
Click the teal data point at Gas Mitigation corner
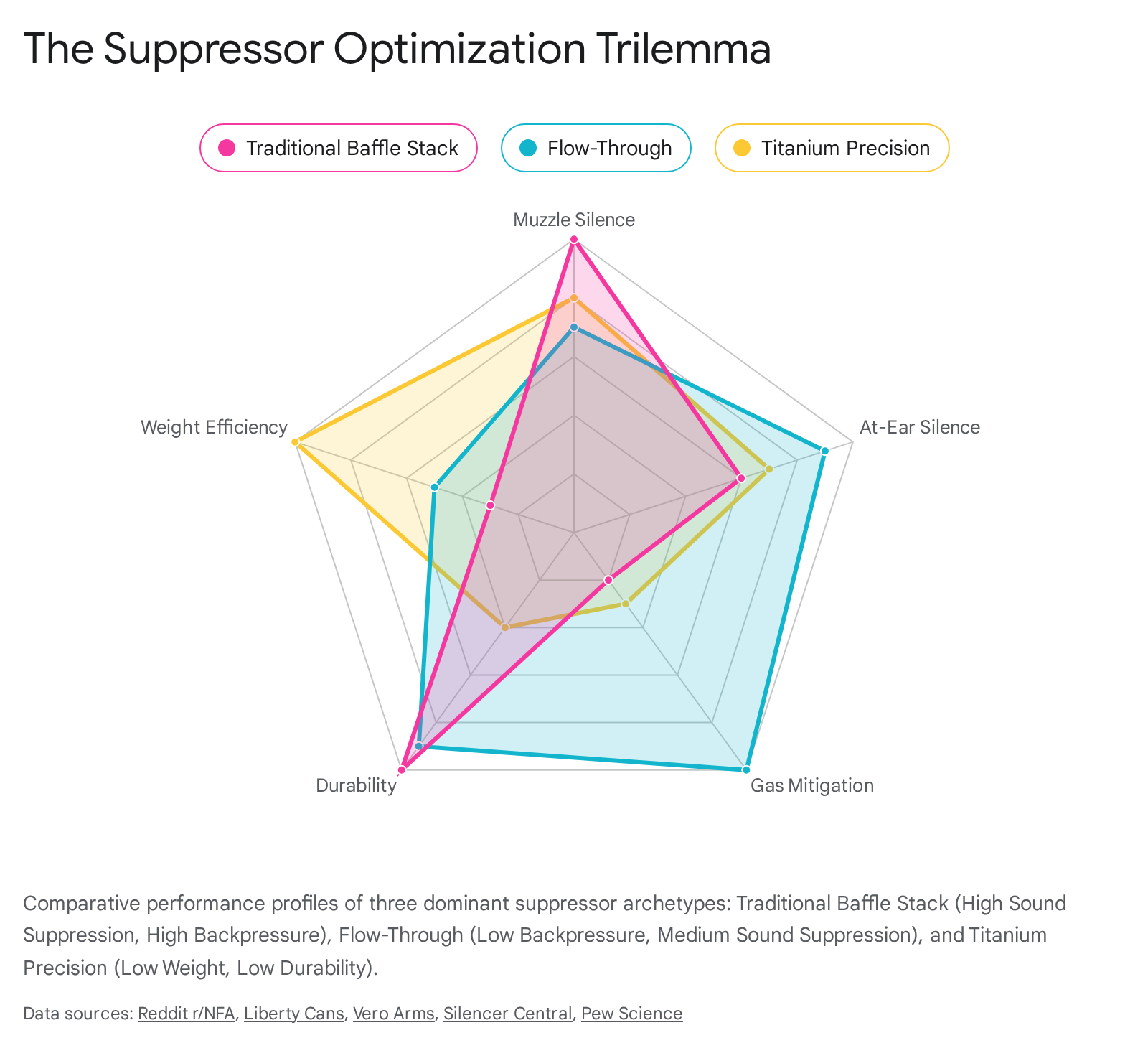tap(746, 769)
